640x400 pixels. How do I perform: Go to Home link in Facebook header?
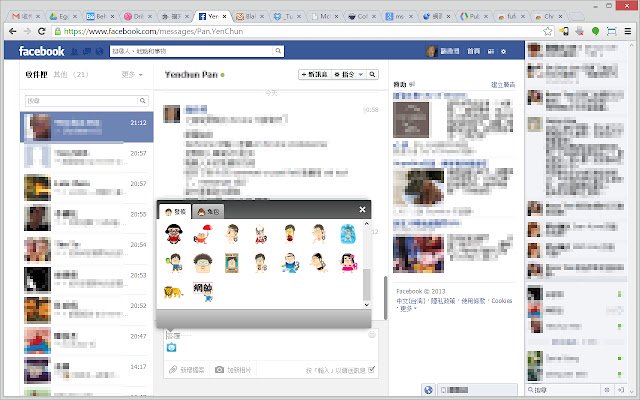[x=473, y=51]
